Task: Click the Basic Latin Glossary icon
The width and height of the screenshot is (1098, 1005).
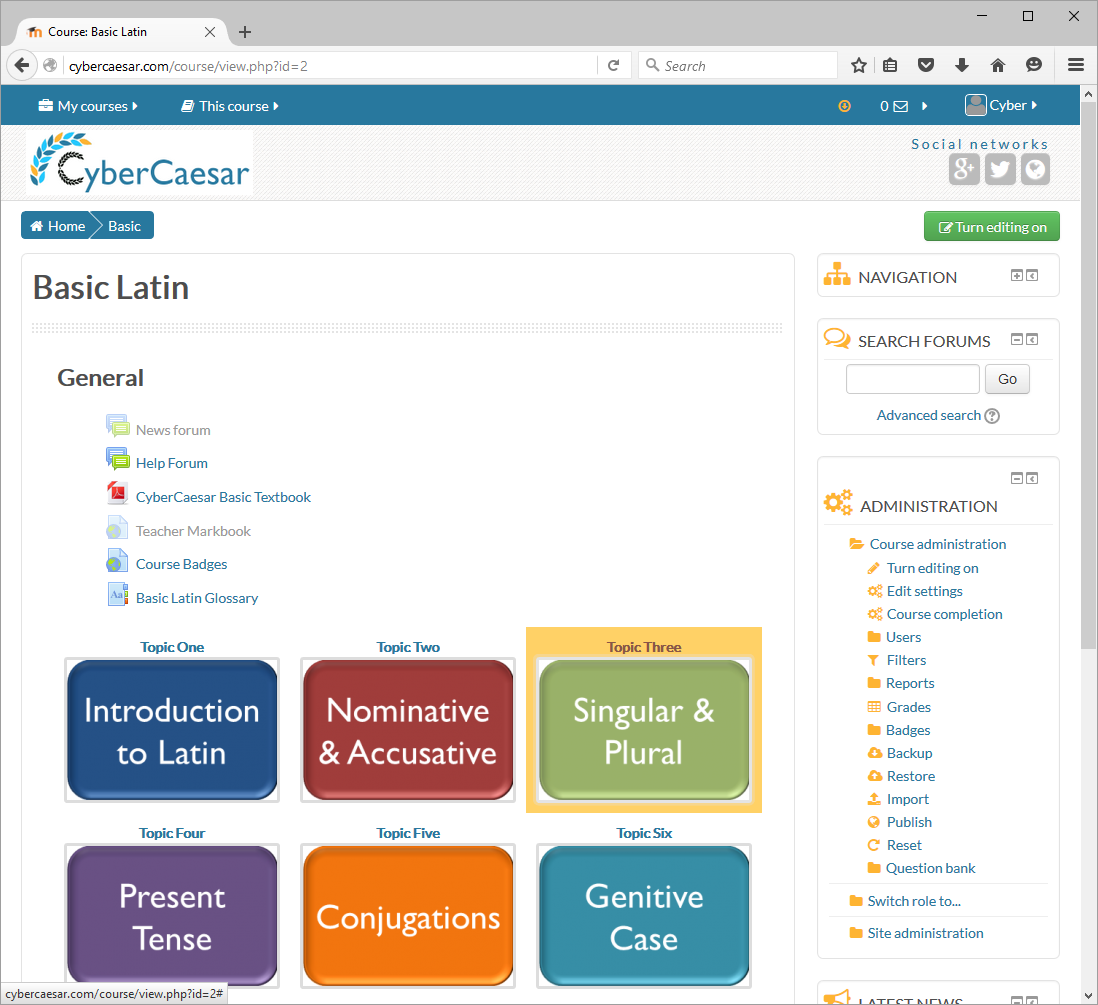Action: (117, 595)
